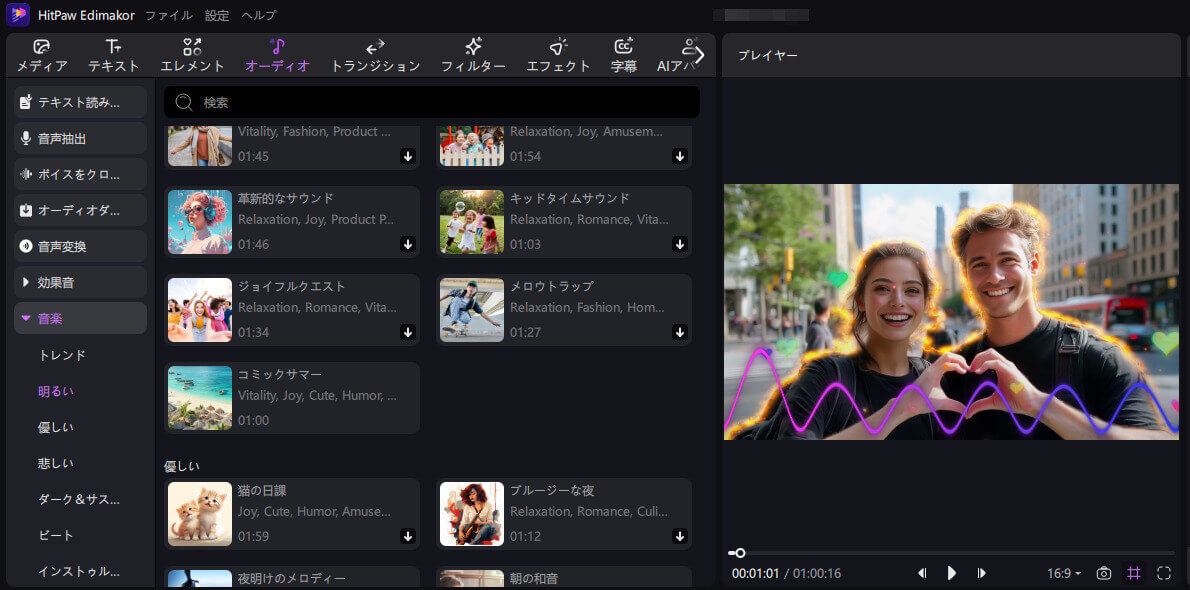Download the 革新的なサウンド track
The width and height of the screenshot is (1190, 590).
(x=408, y=244)
